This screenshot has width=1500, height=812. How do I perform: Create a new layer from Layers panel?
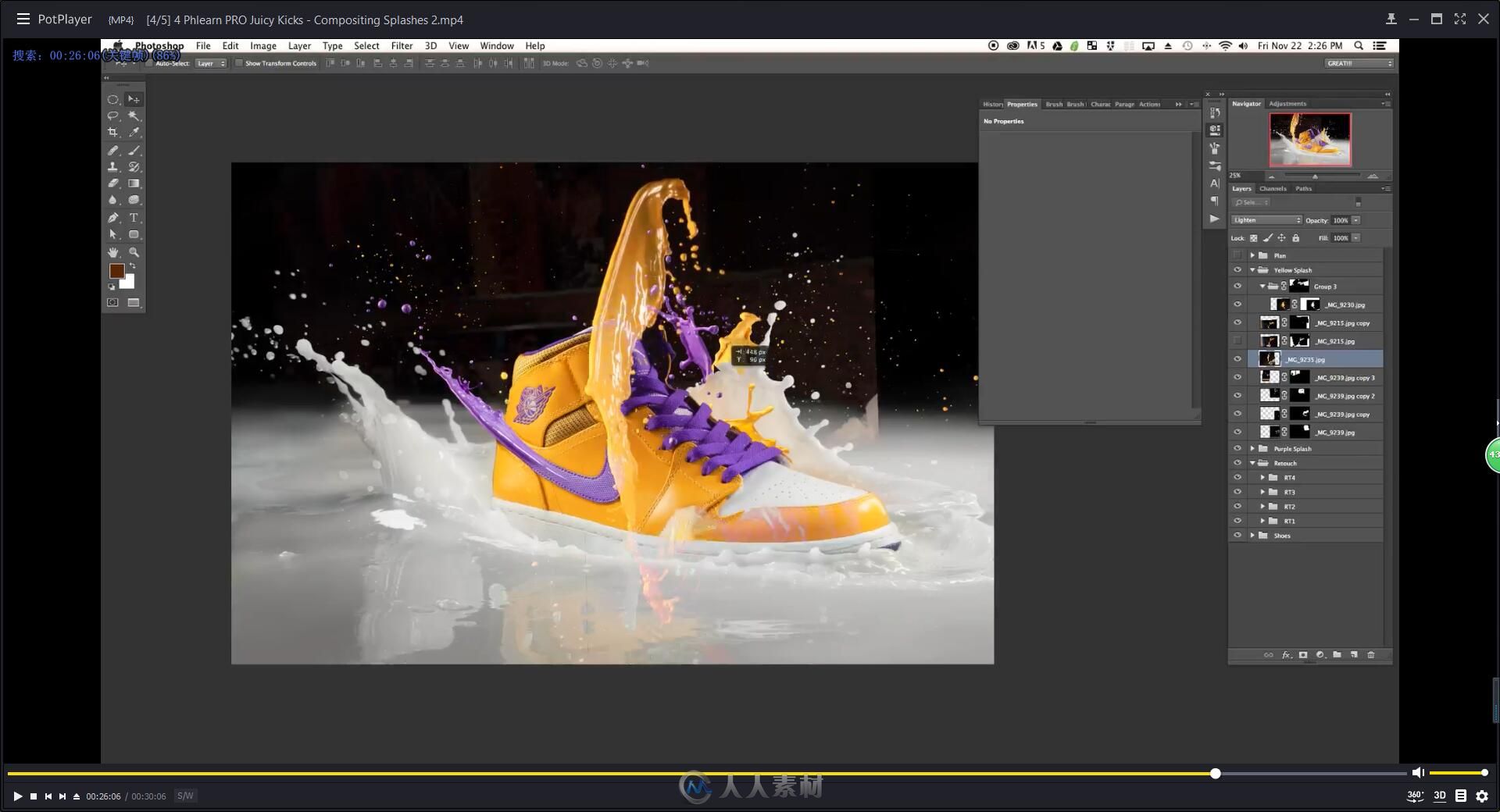click(1354, 655)
